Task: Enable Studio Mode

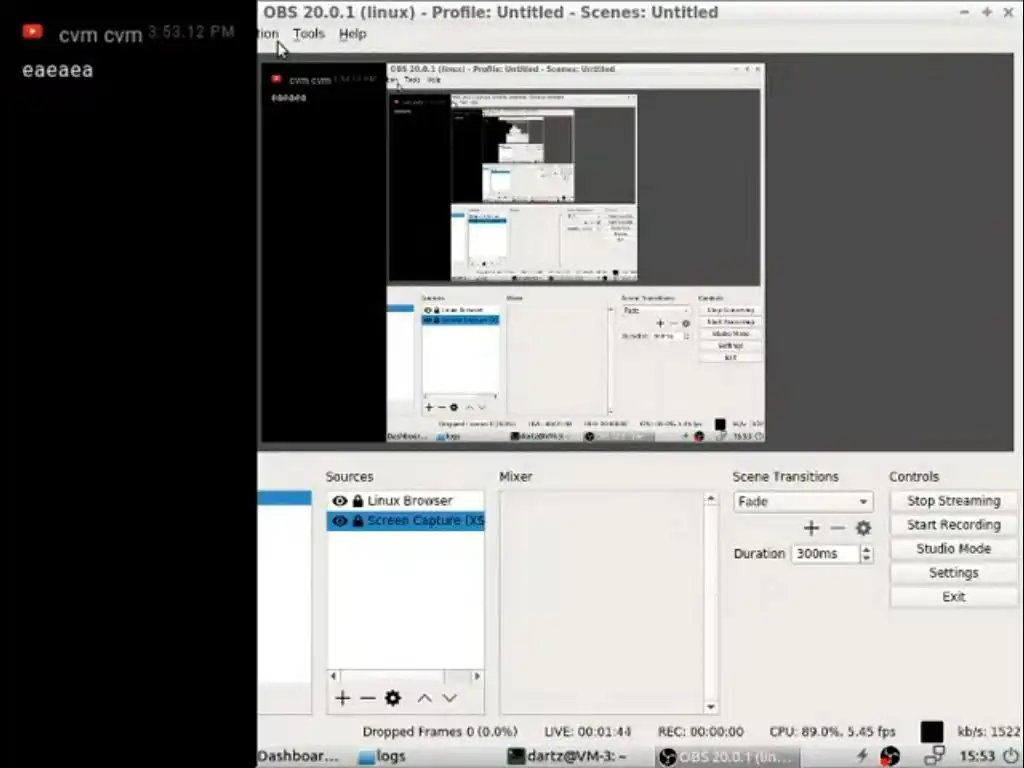Action: 953,549
